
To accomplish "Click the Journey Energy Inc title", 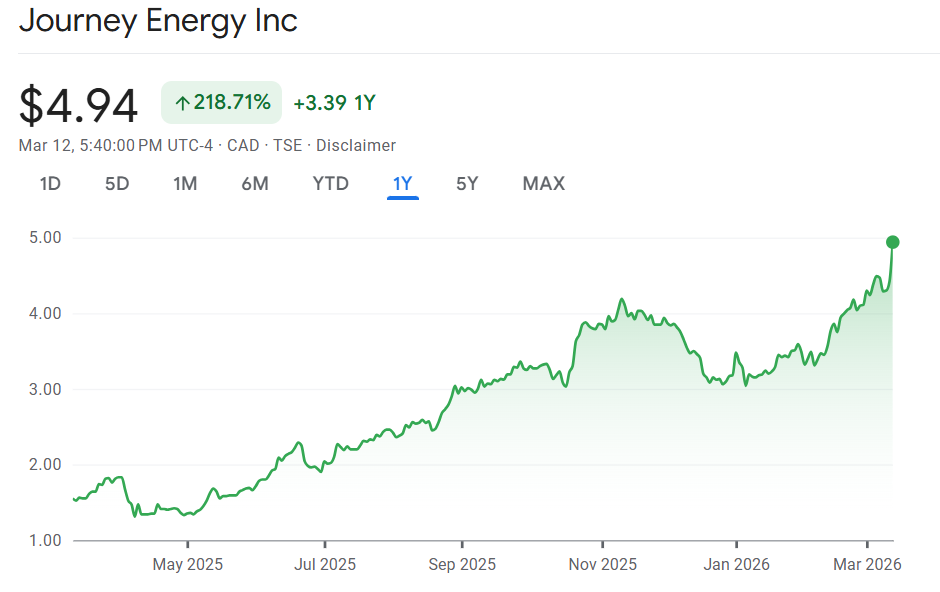I will point(158,21).
